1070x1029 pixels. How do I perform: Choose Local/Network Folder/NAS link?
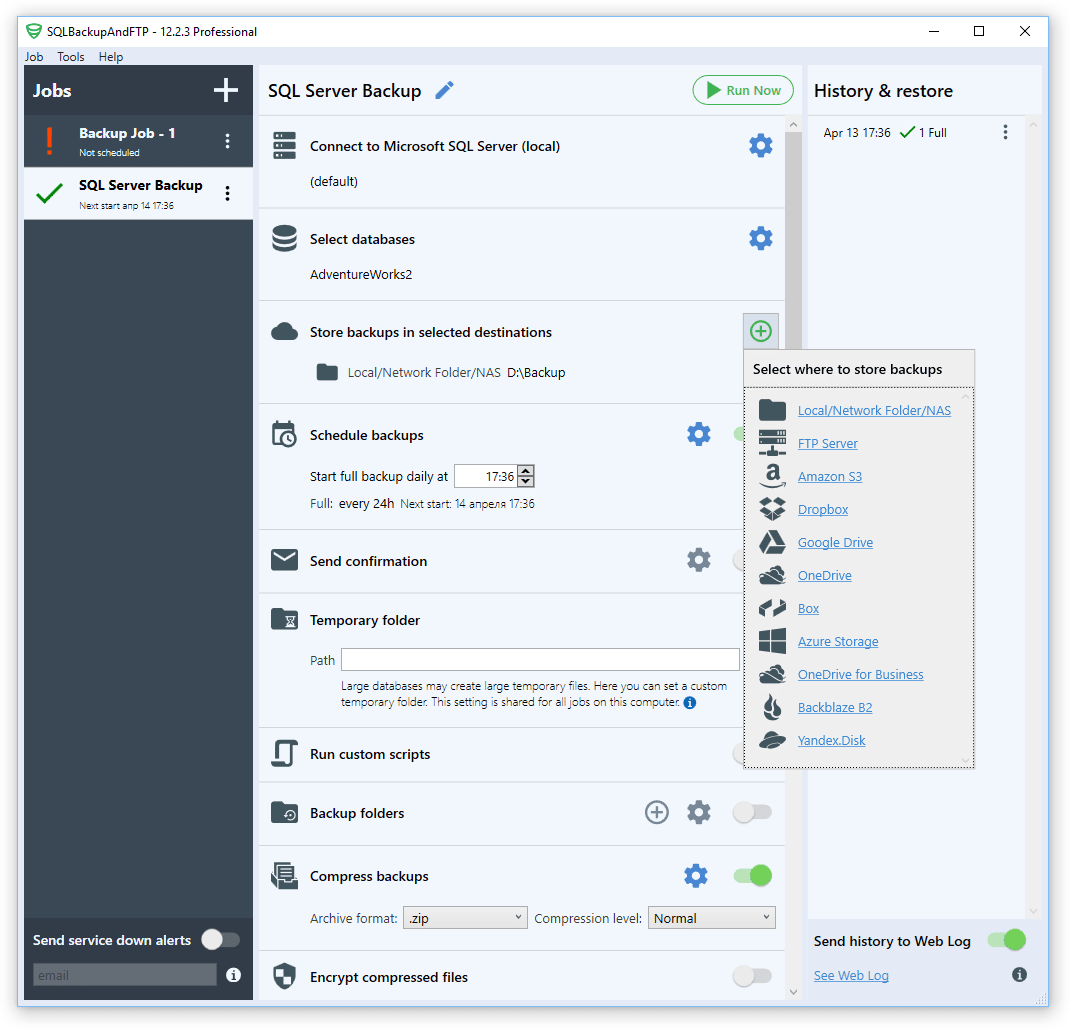[874, 410]
